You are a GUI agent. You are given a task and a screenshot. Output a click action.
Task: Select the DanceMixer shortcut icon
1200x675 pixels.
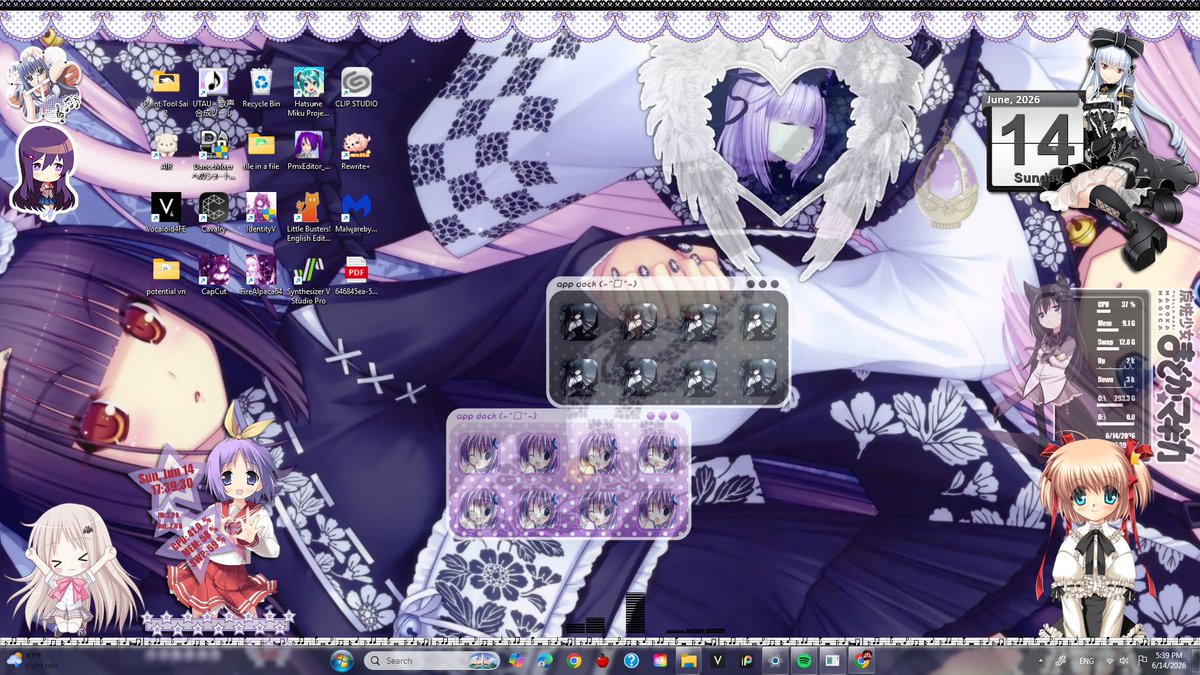(x=213, y=154)
